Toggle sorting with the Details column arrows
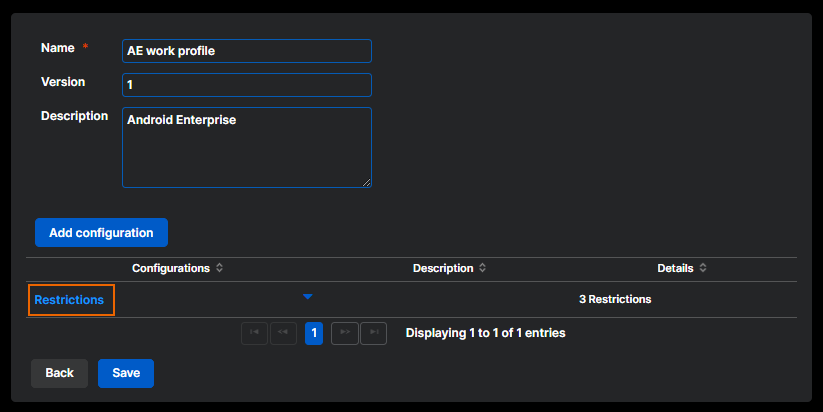This screenshot has height=412, width=823. tap(703, 269)
